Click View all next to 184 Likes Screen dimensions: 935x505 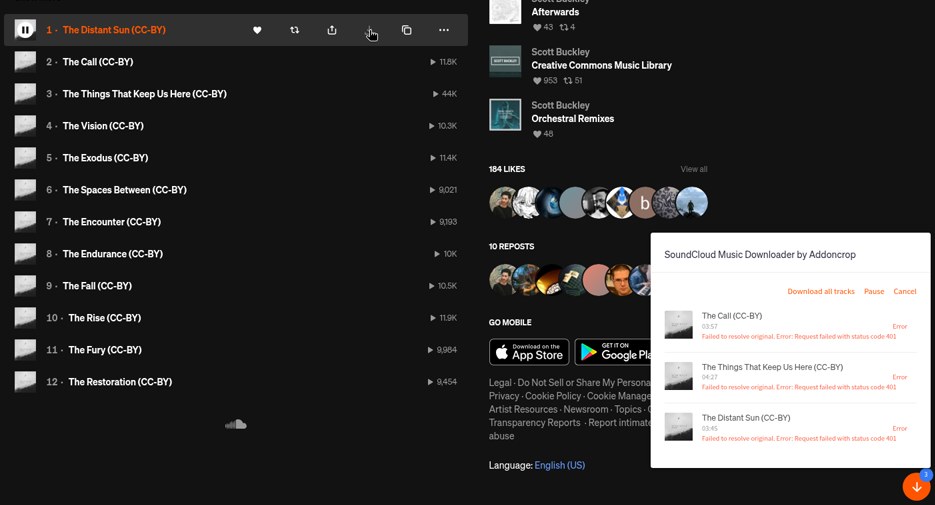(x=693, y=169)
